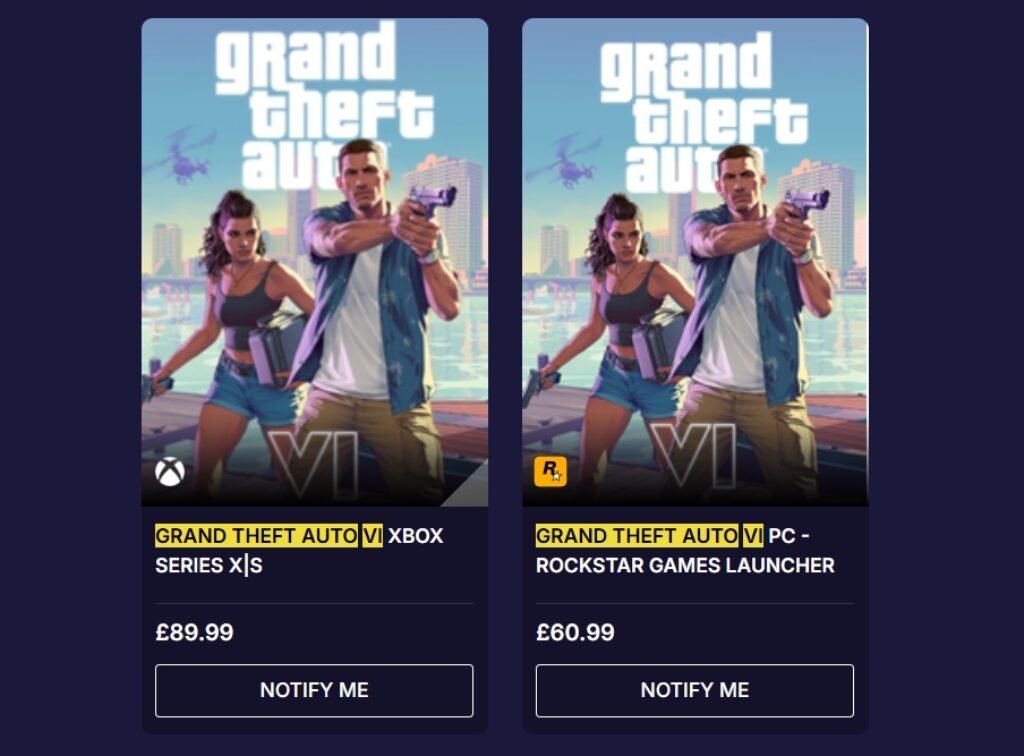The height and width of the screenshot is (756, 1024).
Task: Click the helicopter on the Xbox edition cover
Action: click(183, 155)
